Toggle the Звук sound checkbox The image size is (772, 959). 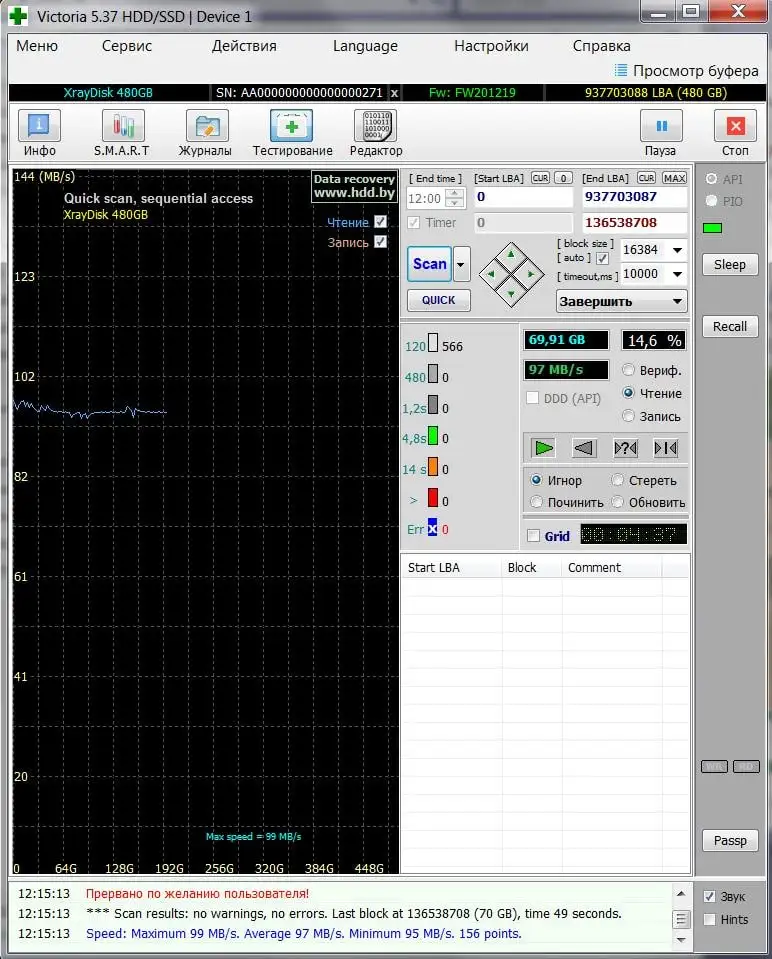(709, 897)
